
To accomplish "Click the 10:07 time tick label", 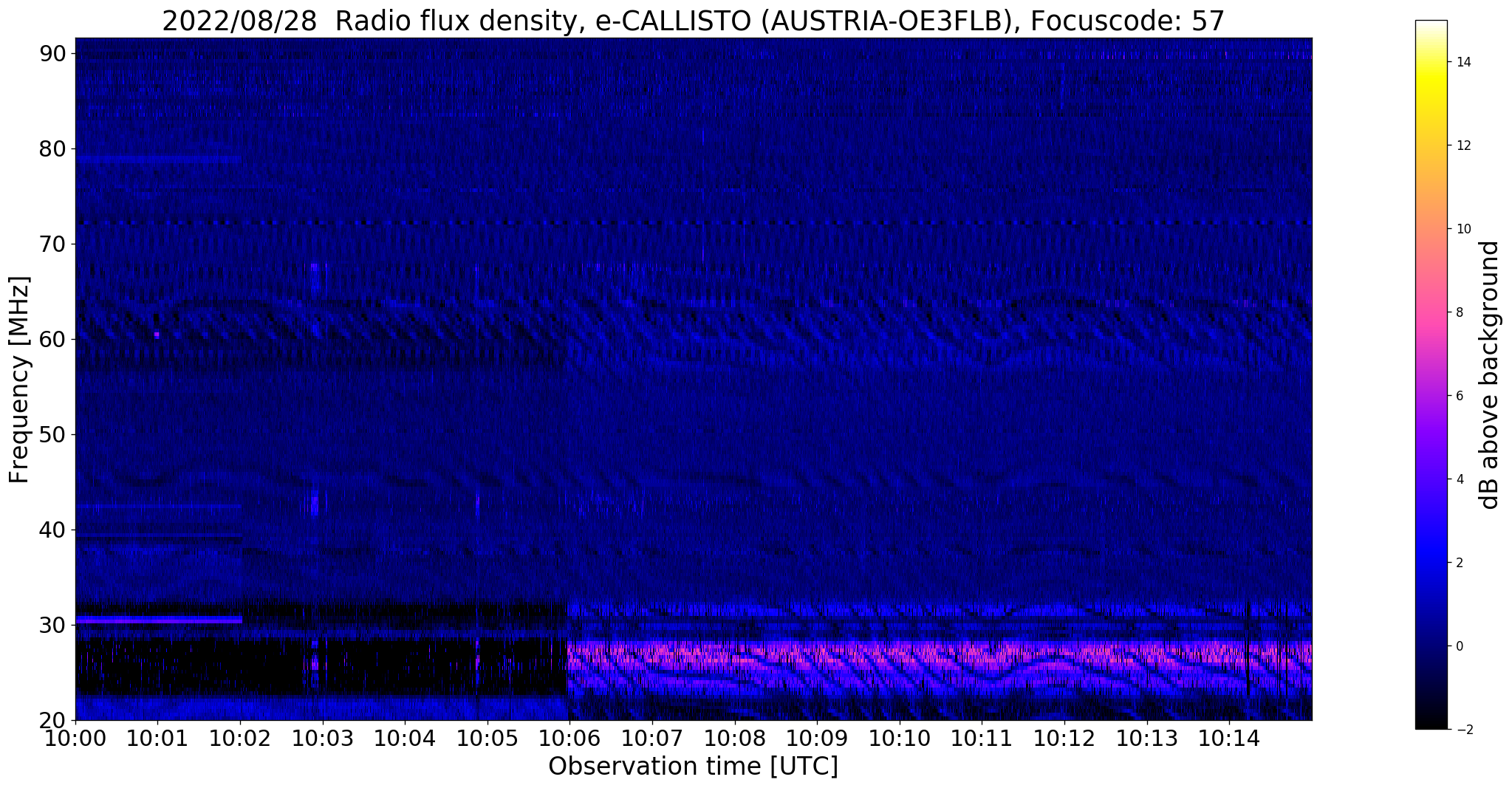I will pyautogui.click(x=652, y=738).
